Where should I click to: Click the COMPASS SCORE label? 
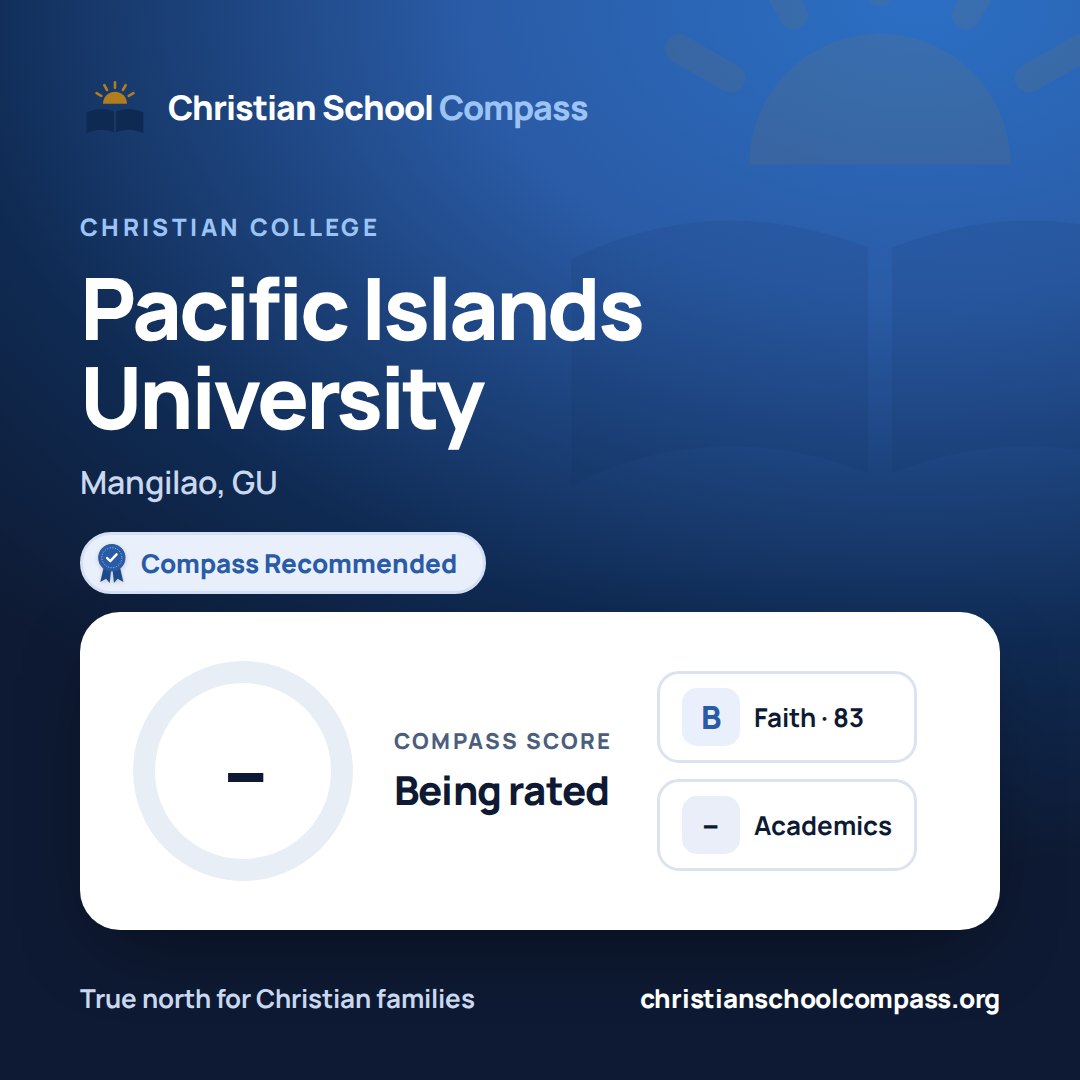[x=502, y=741]
